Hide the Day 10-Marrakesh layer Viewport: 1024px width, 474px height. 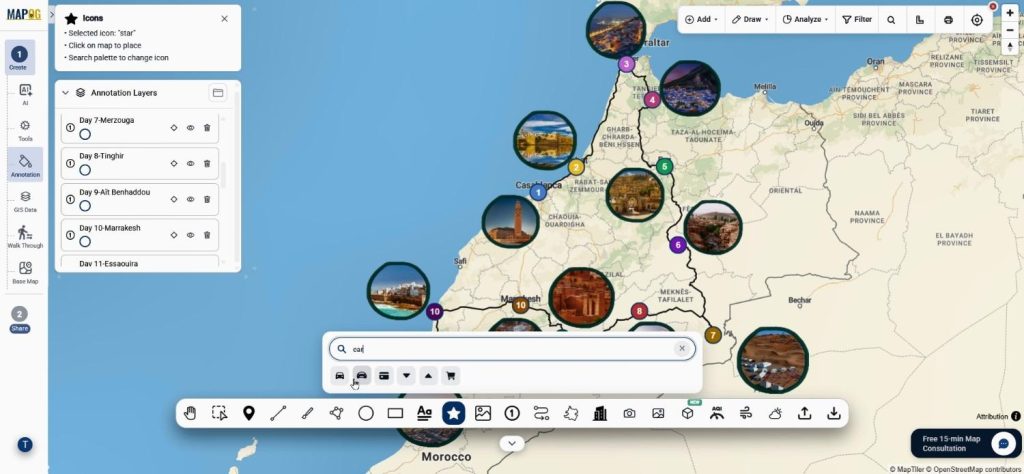pos(191,235)
